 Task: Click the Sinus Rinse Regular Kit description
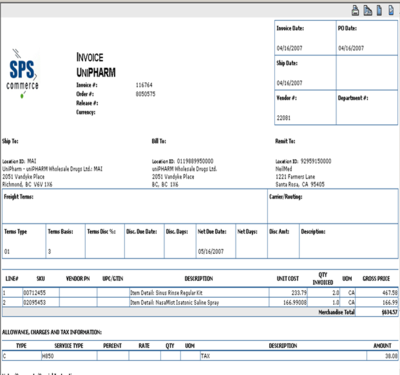166,293
